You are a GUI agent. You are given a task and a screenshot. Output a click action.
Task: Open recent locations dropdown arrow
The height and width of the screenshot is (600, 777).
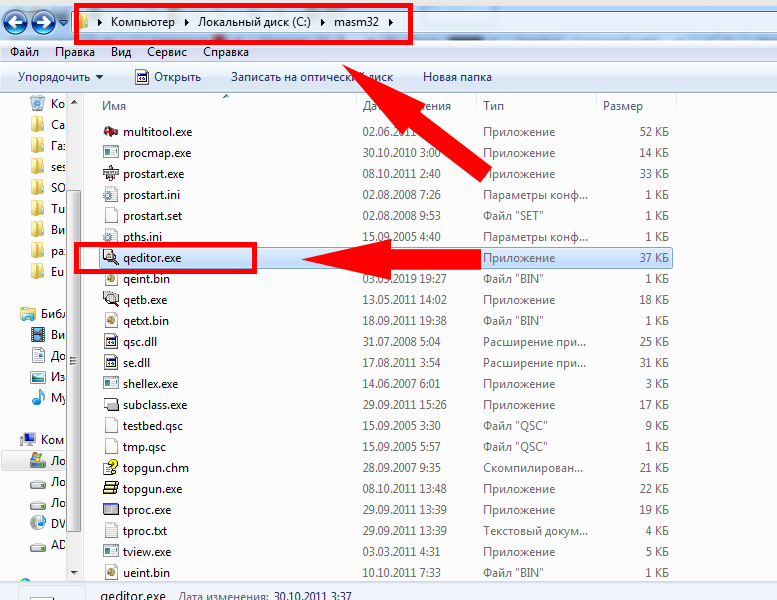tap(65, 21)
